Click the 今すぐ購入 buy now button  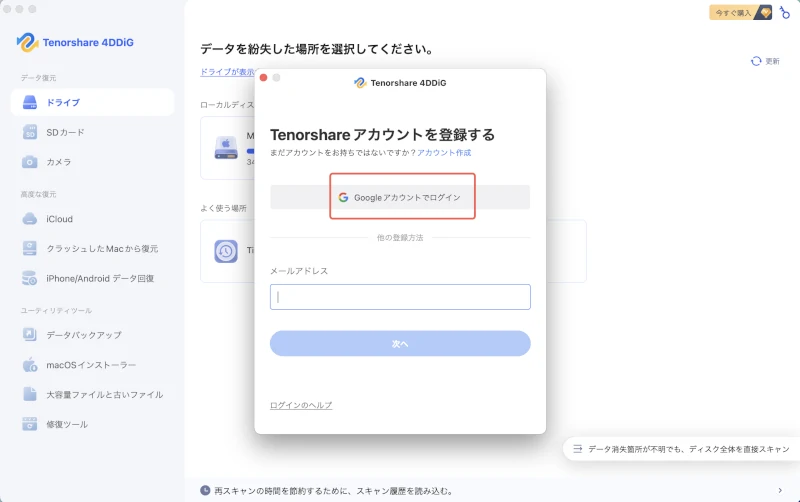(x=740, y=13)
